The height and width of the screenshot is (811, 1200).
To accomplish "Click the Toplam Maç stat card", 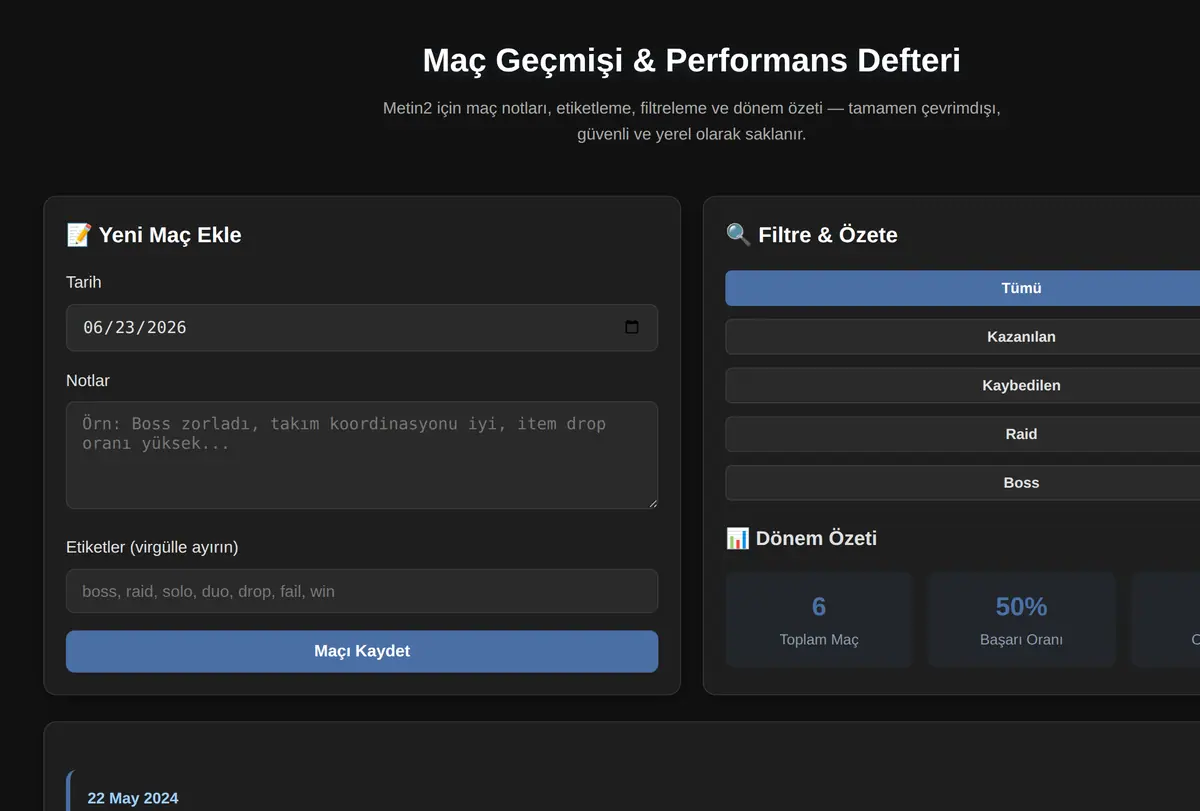I will 819,620.
